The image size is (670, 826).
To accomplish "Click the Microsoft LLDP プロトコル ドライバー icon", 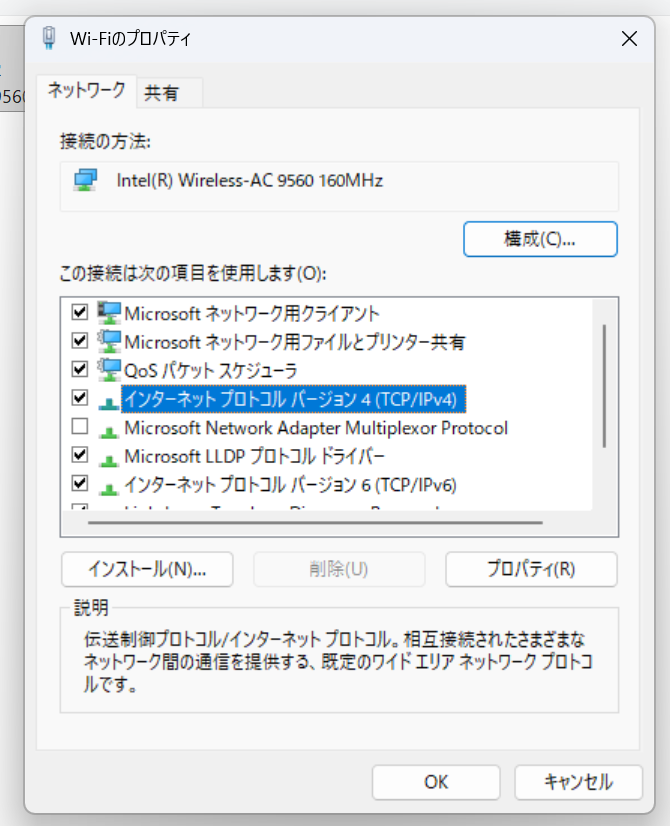I will click(108, 458).
